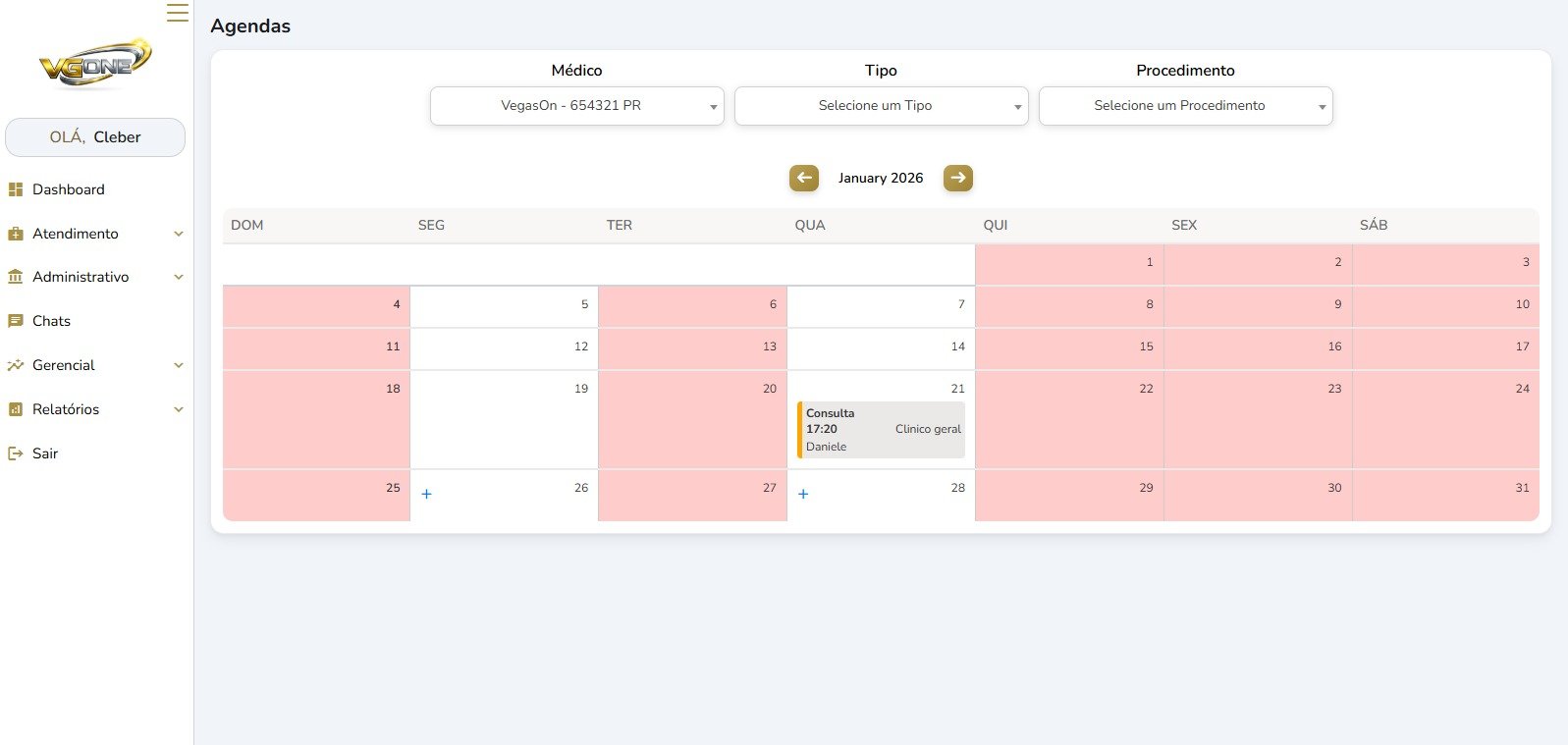Go to previous month arrow
The height and width of the screenshot is (745, 1568).
pyautogui.click(x=803, y=178)
